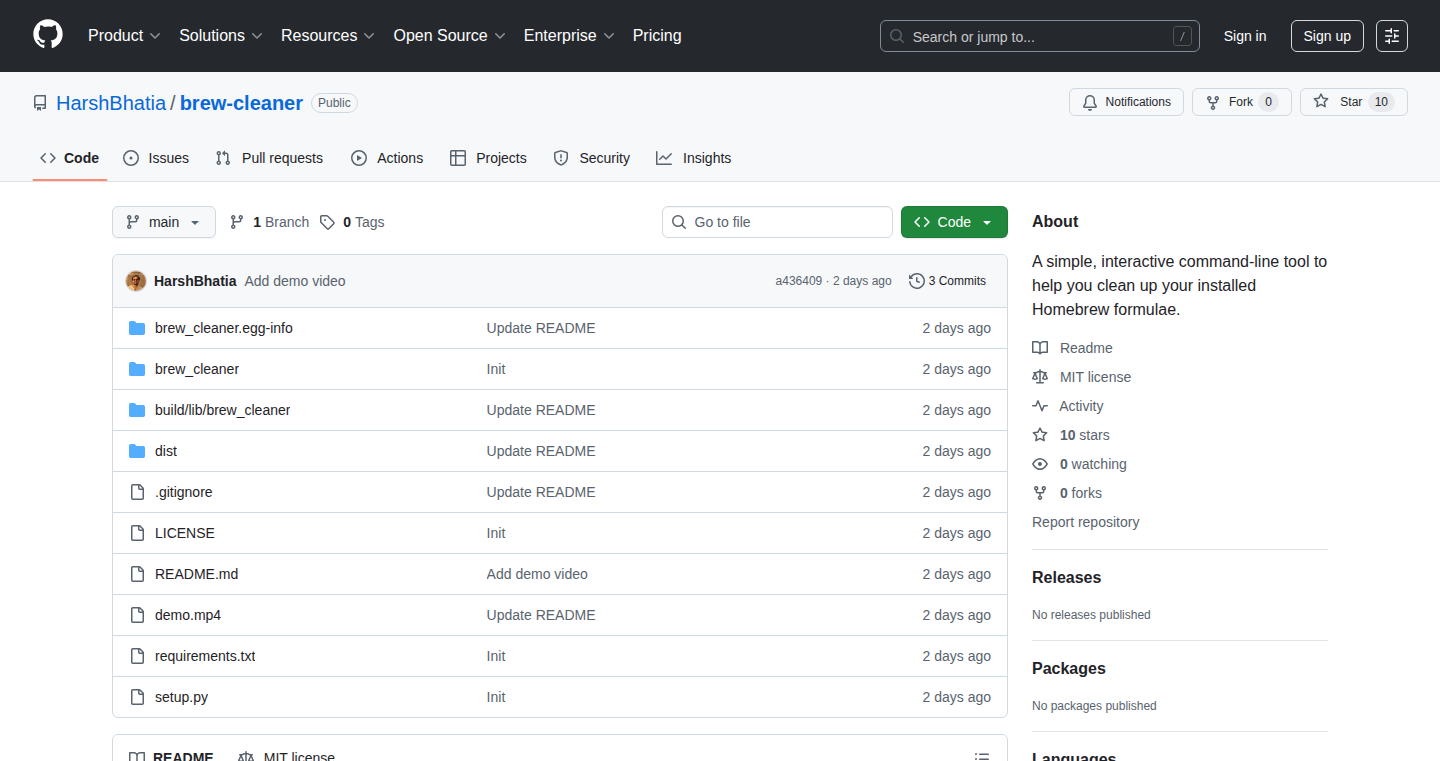Switch to the Pull requests tab
Viewport: 1440px width, 761px height.
(270, 158)
